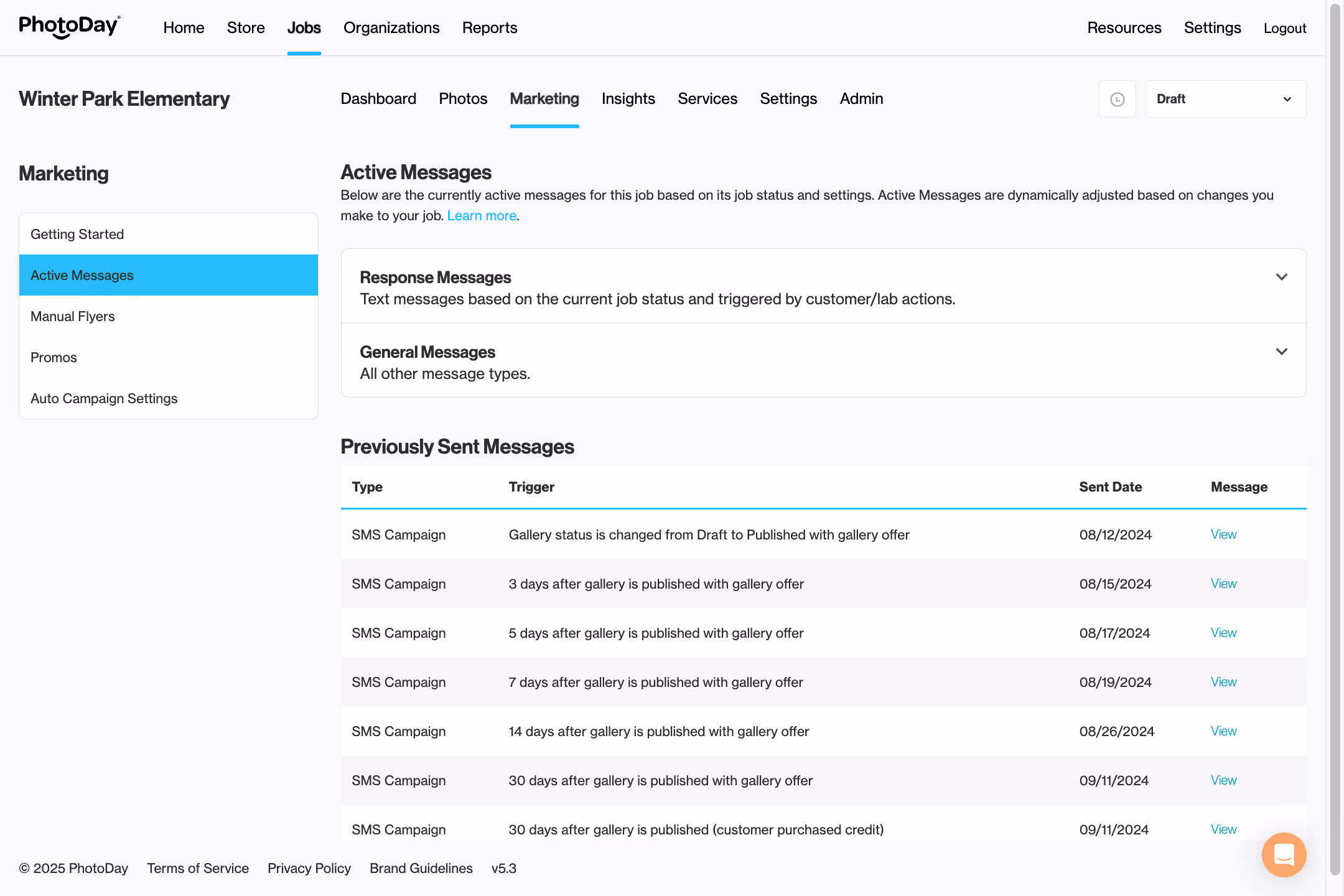Image resolution: width=1344 pixels, height=896 pixels.
Task: Click the © 2025 PhotoDay footer text
Action: tap(73, 868)
